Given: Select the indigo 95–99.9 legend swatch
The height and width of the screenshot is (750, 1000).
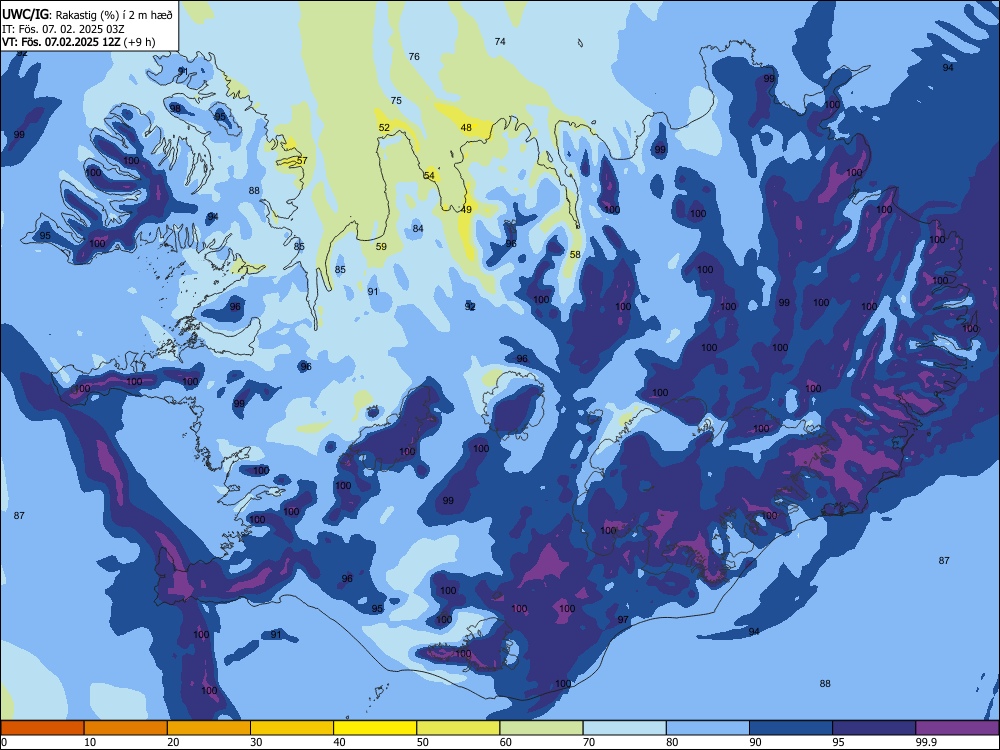Looking at the screenshot, I should tap(874, 728).
